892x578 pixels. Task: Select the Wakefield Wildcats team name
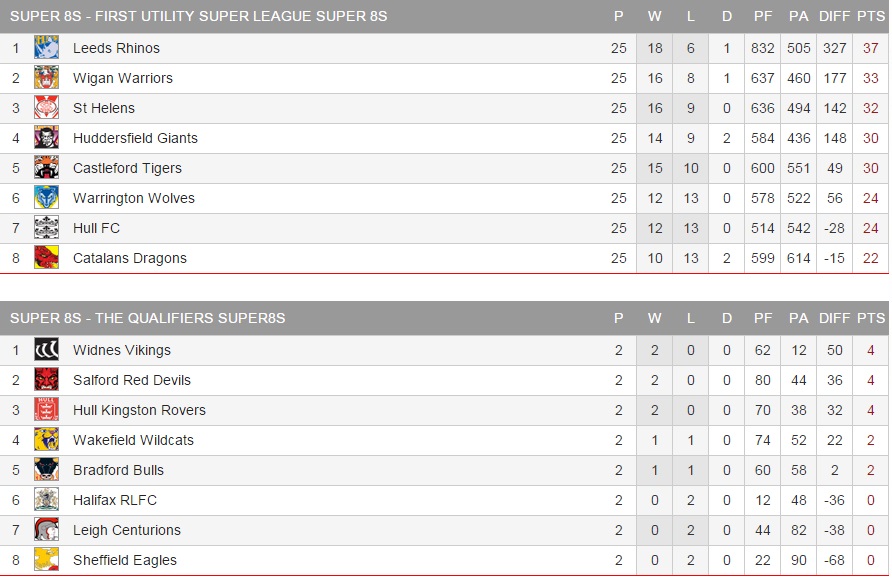pos(133,440)
